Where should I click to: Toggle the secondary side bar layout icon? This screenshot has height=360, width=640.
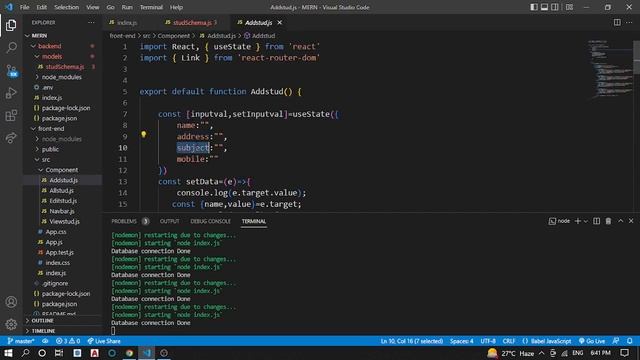(555, 7)
